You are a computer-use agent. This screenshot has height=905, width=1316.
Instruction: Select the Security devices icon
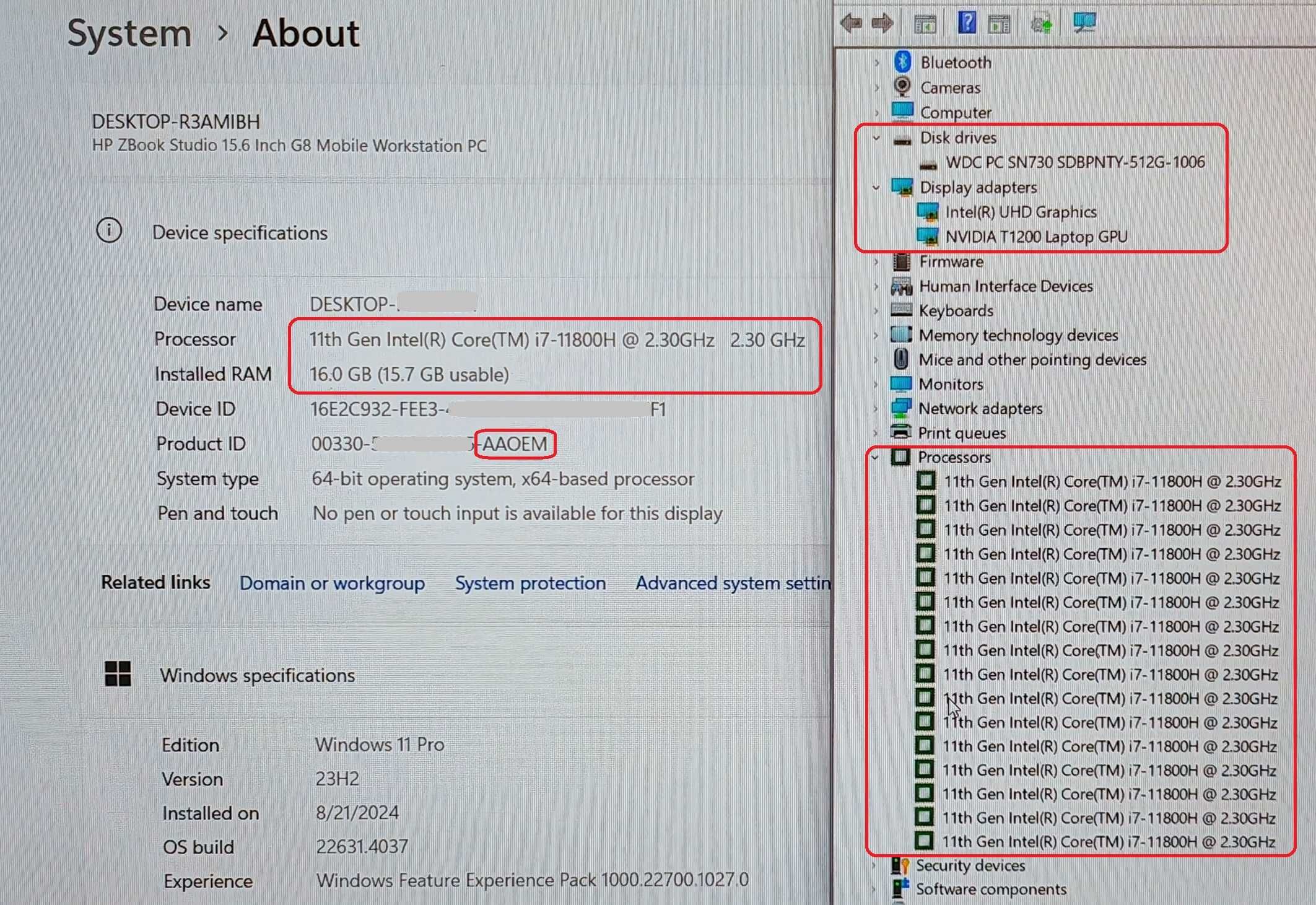pyautogui.click(x=900, y=865)
